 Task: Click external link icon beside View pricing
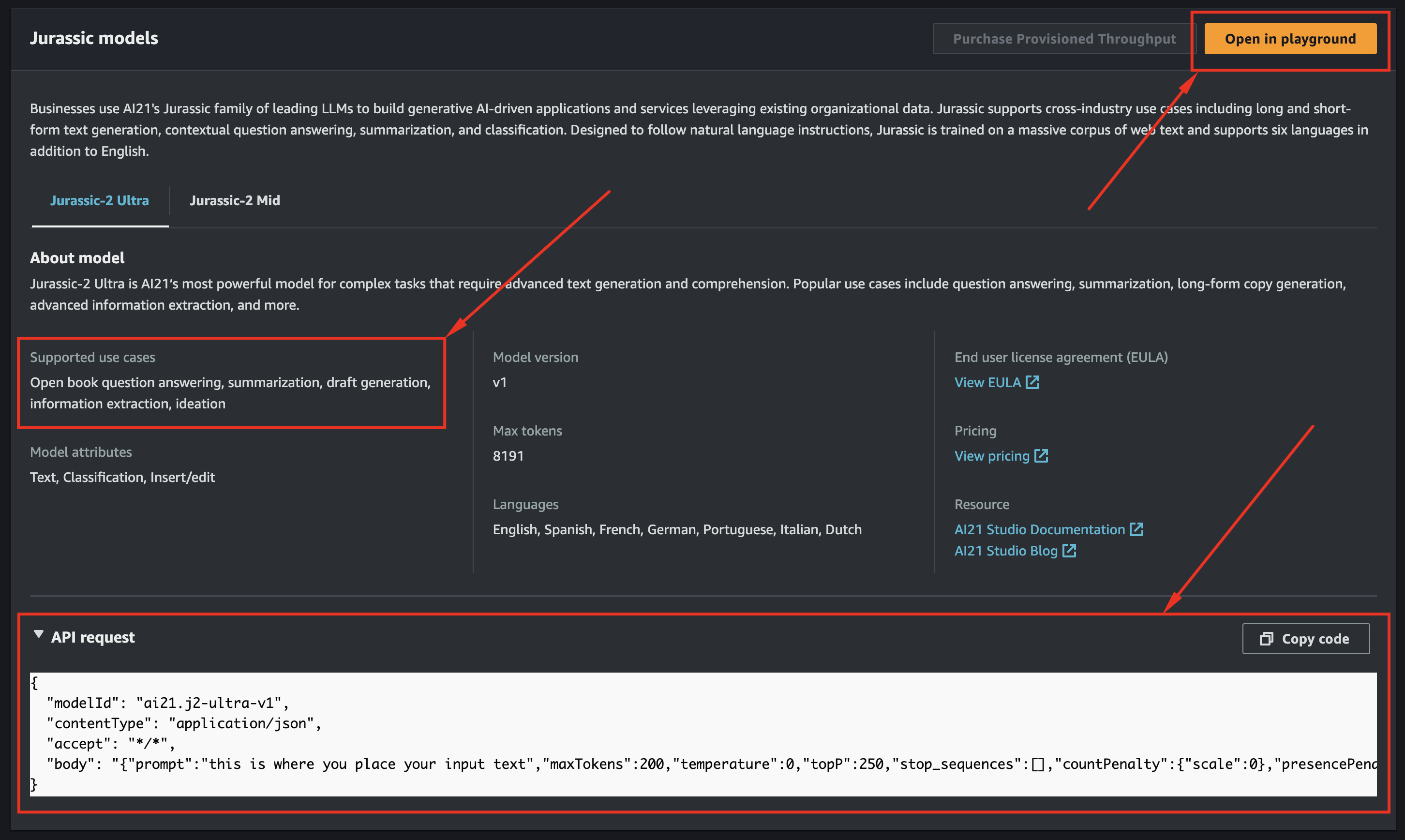1041,456
